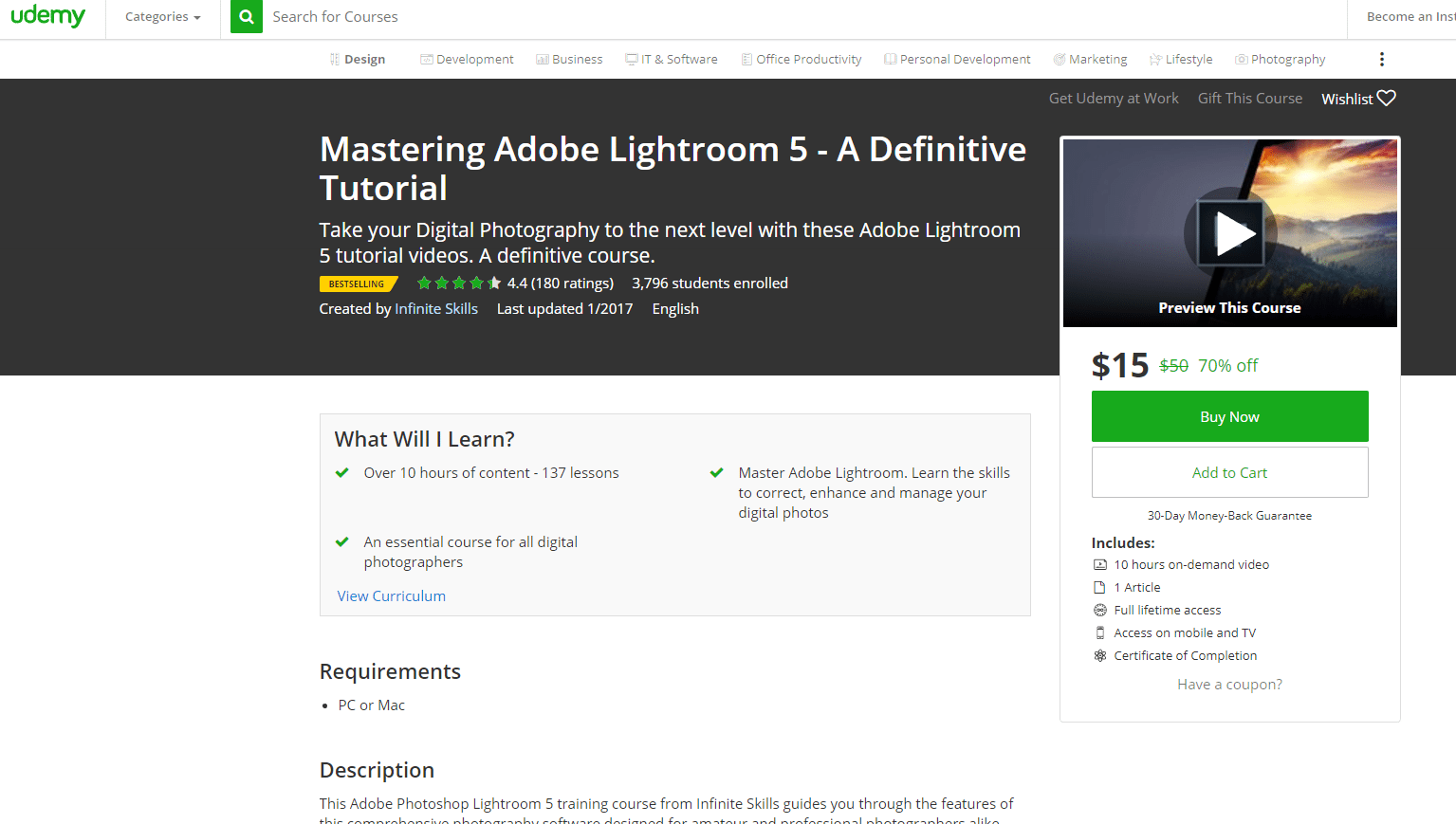Click the five-star rating icons
Image resolution: width=1456 pixels, height=824 pixels.
[459, 283]
